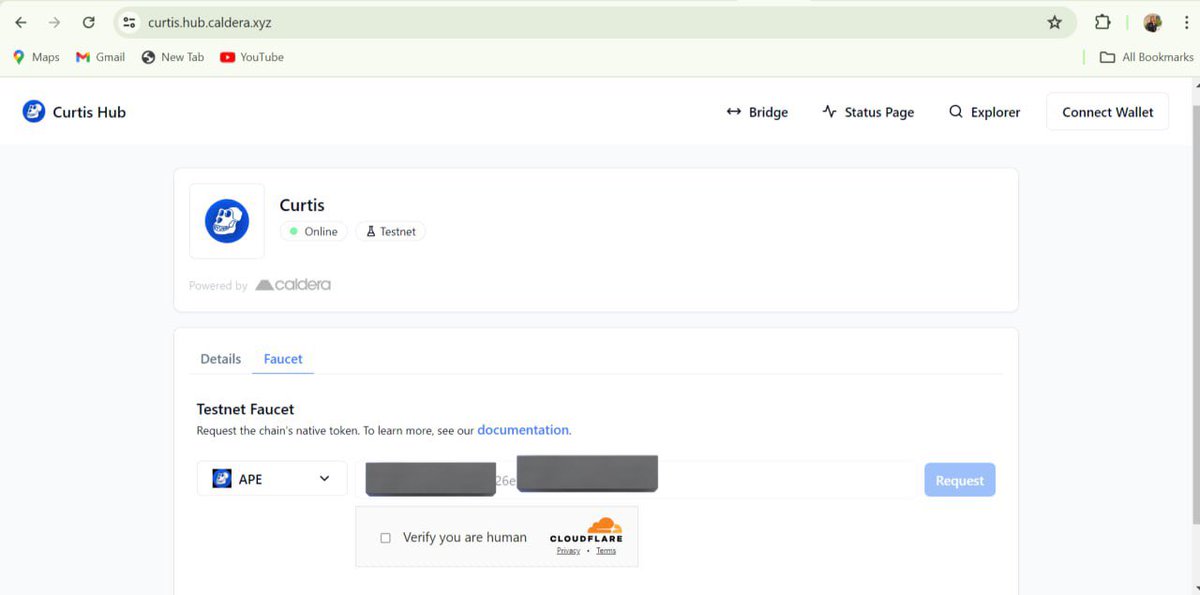Click the Curtis Hub logo icon
Viewport: 1200px width, 595px height.
(x=34, y=112)
